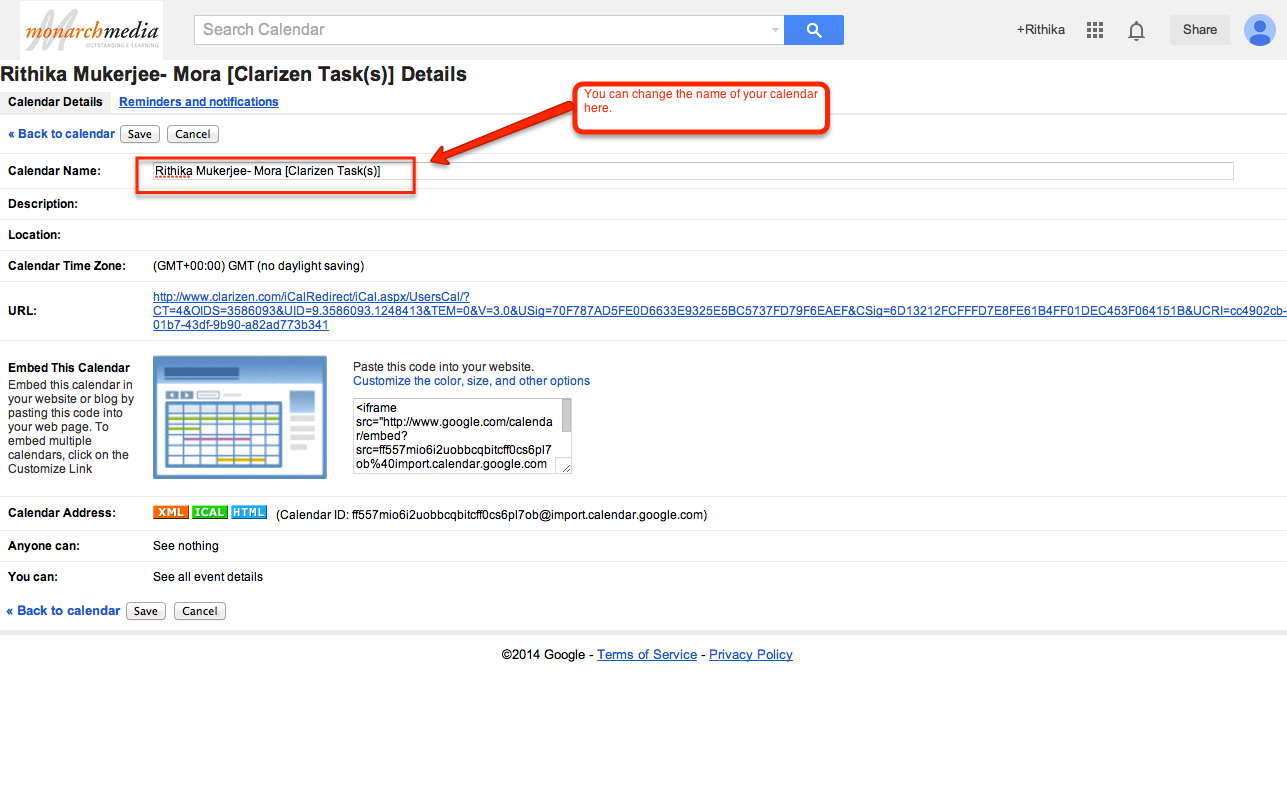This screenshot has height=810, width=1287.
Task: Click the top Save button
Action: click(140, 134)
